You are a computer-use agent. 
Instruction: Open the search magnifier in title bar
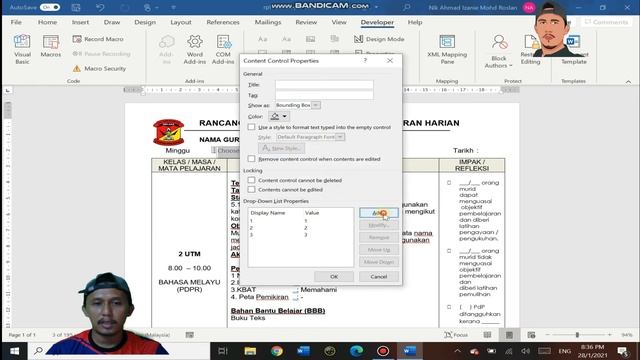(406, 7)
